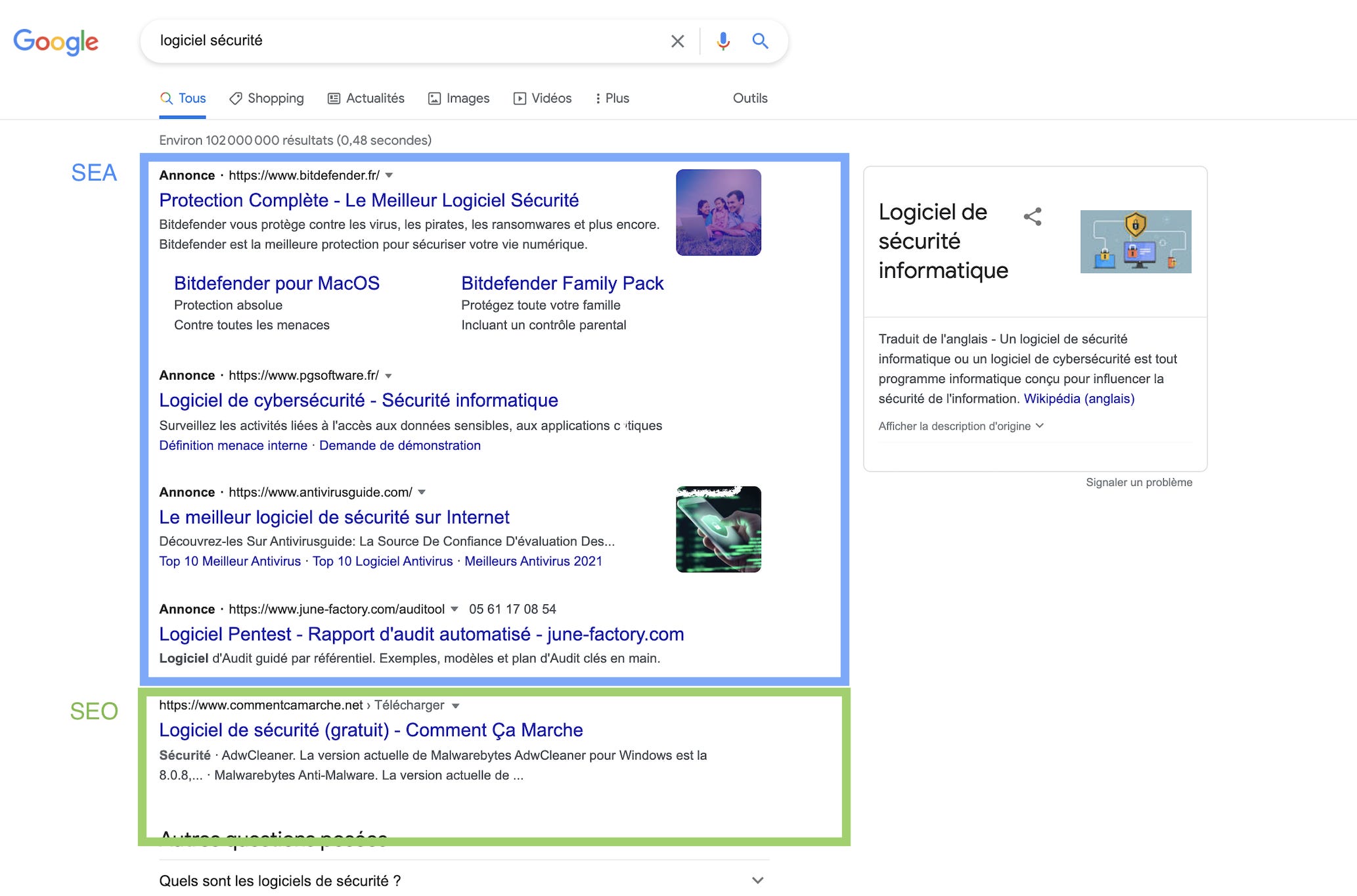Submit search with magnifier icon
The image size is (1357, 896).
pyautogui.click(x=760, y=41)
